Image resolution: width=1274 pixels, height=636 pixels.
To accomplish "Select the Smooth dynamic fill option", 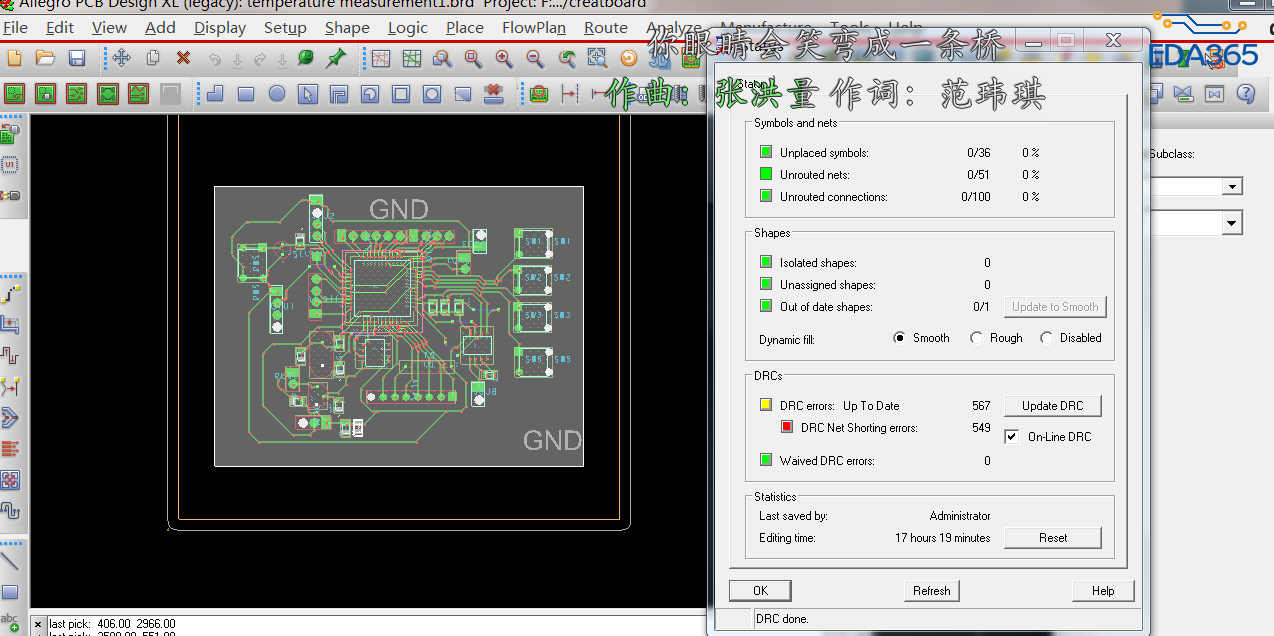I will pyautogui.click(x=899, y=338).
